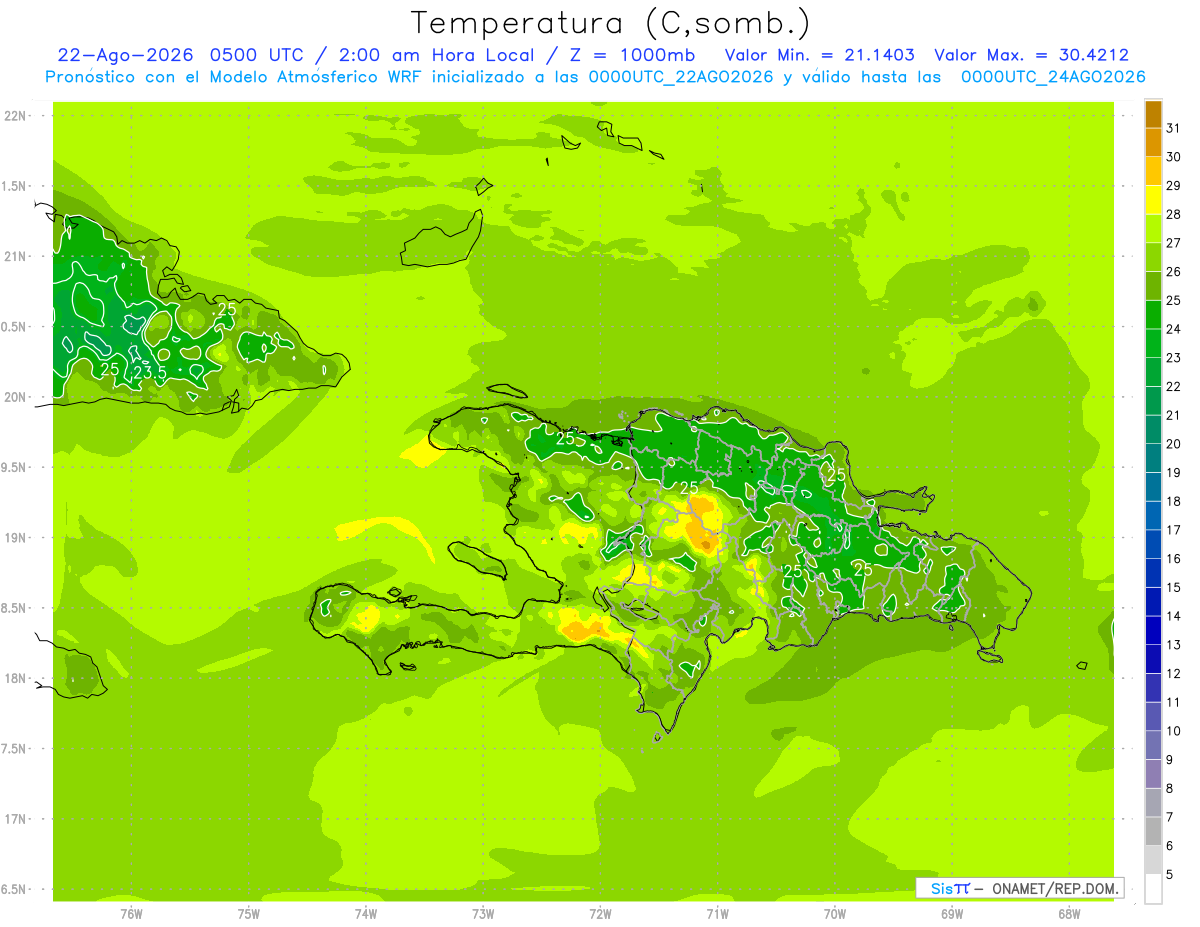Pick the legend swatch between 26 and 27

[1153, 258]
